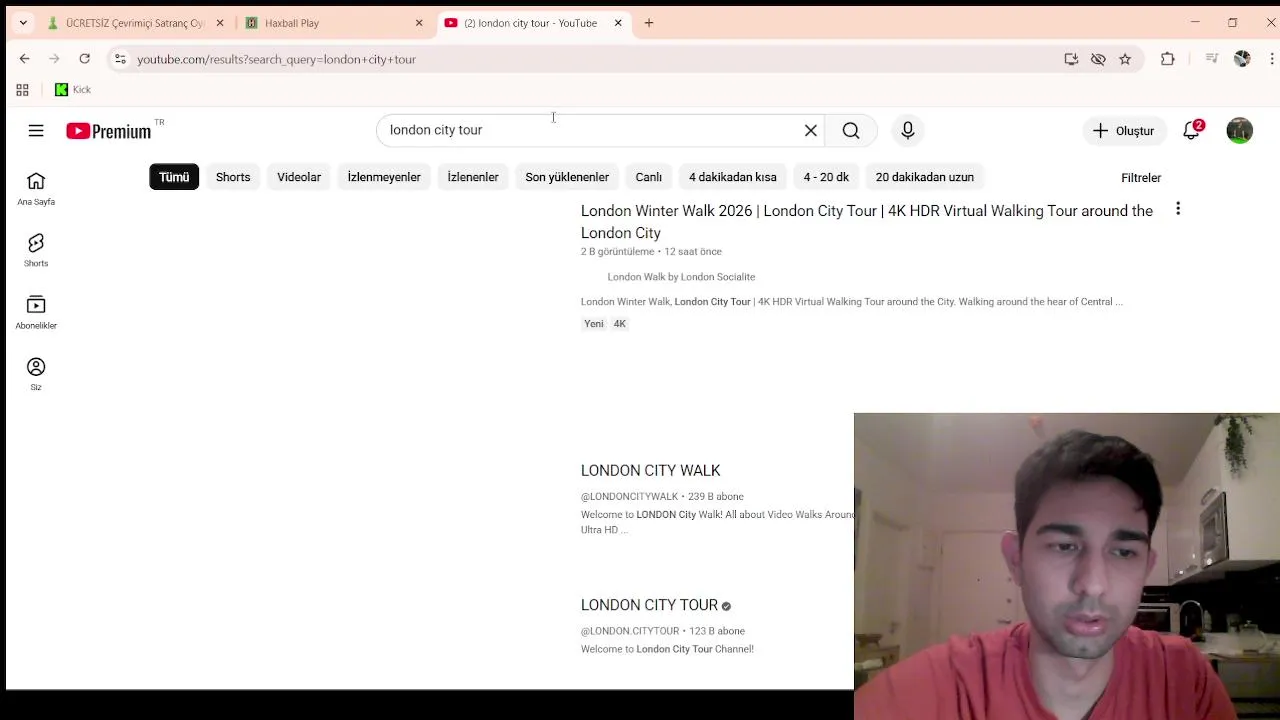Select the 20 dakikadan uzun chip
The image size is (1280, 720).
[925, 177]
